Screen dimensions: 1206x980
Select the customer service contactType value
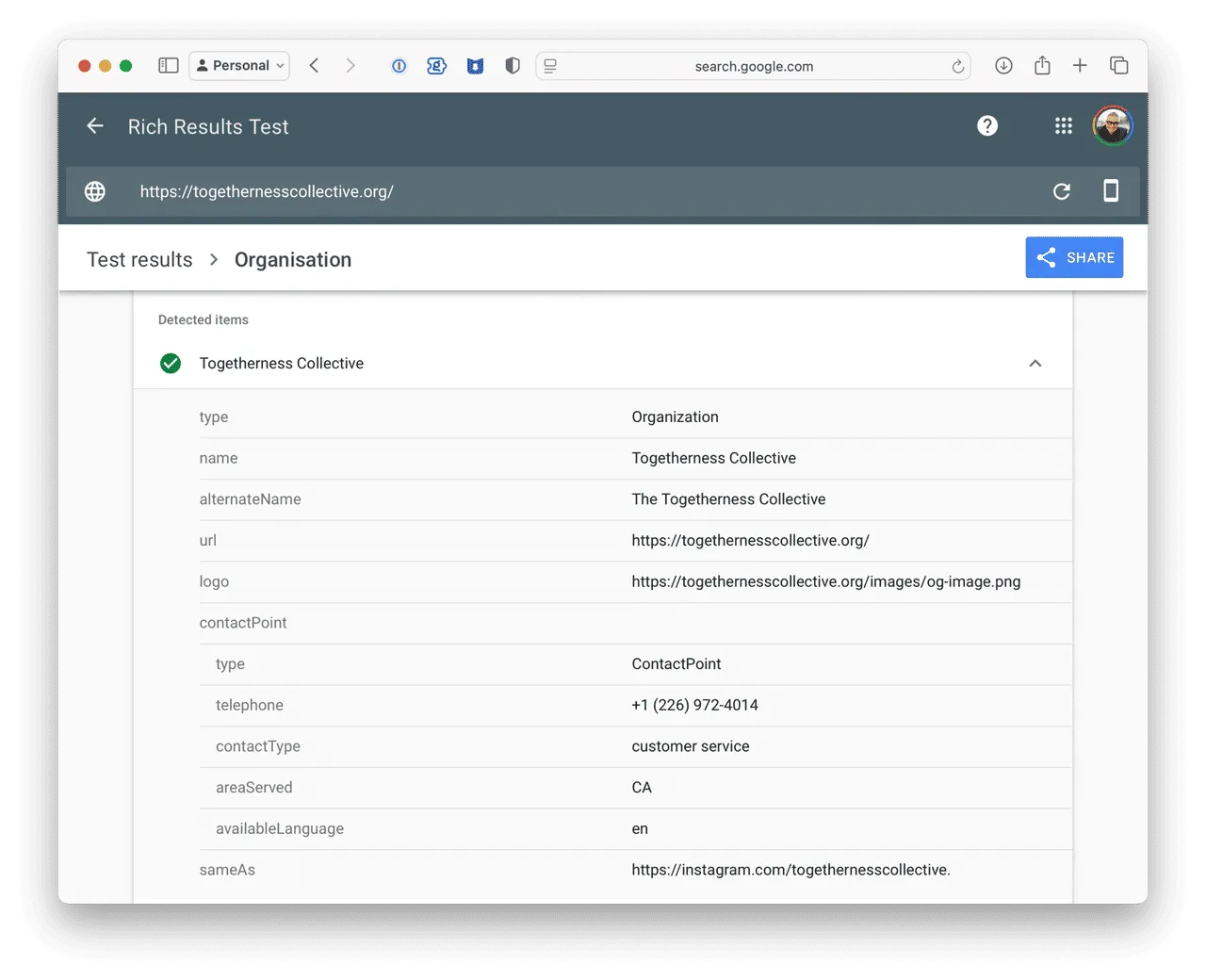(x=691, y=746)
